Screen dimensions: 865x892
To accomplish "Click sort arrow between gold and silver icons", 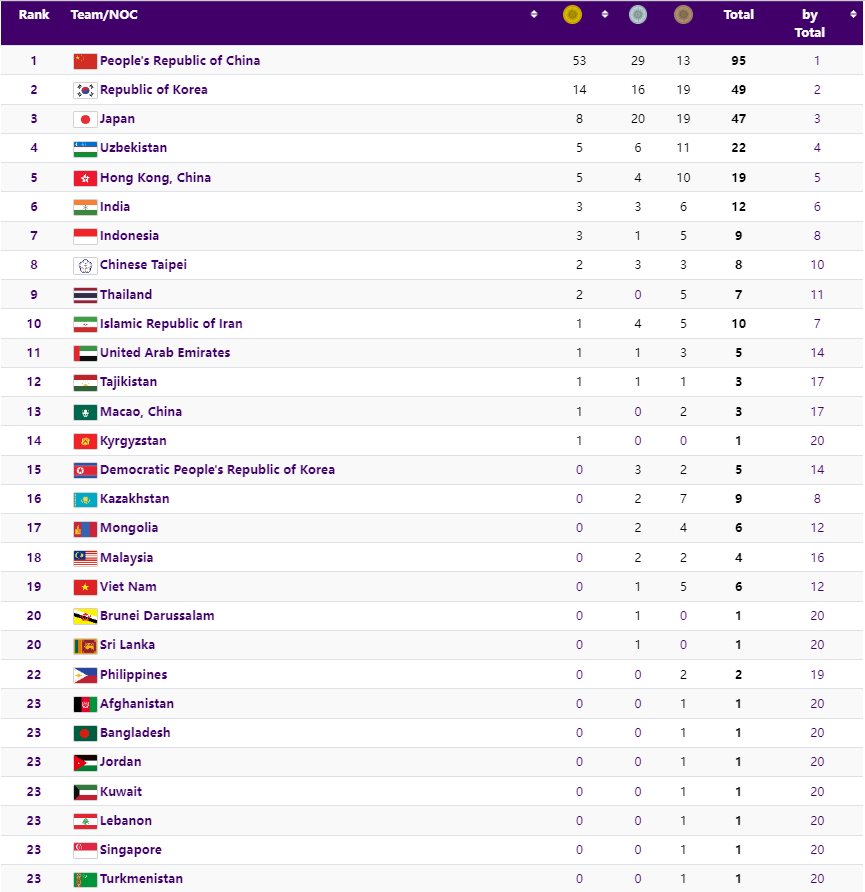I will tap(605, 14).
